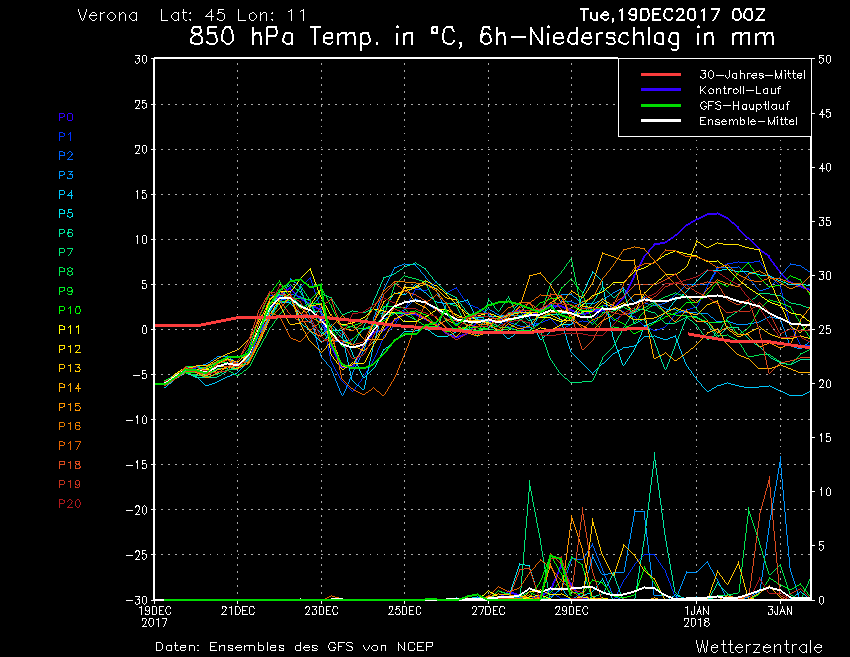Click the Verona location name

pyautogui.click(x=108, y=15)
